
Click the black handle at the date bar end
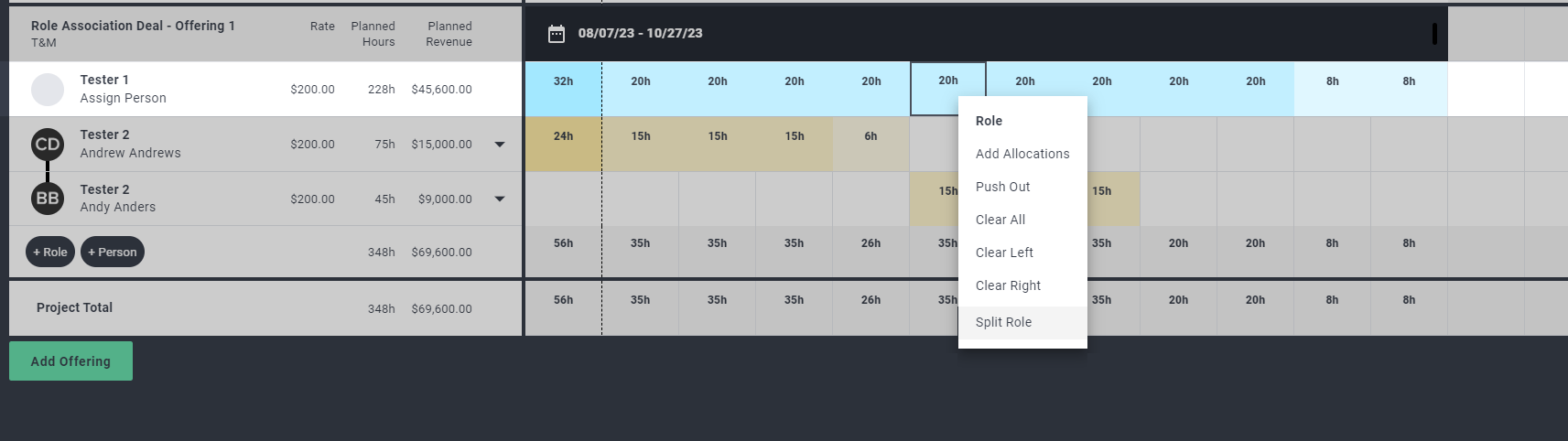pyautogui.click(x=1434, y=34)
